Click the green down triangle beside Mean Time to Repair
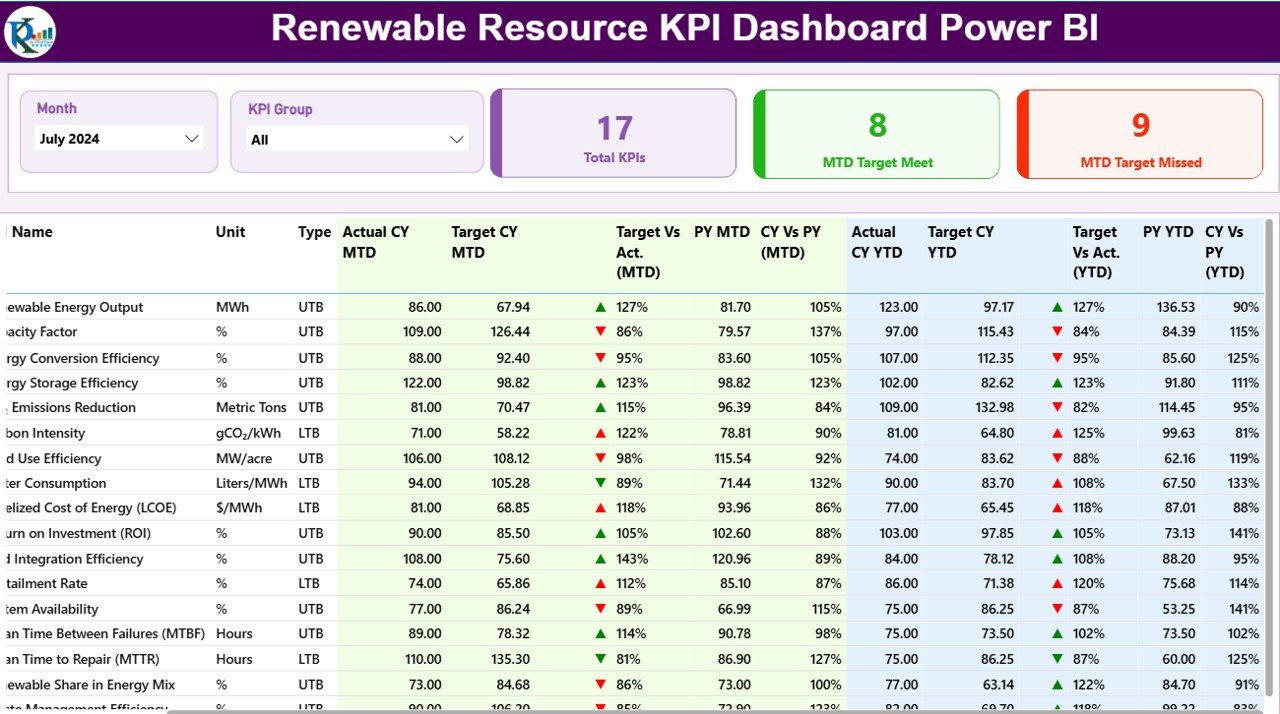Screen dimensions: 1280x714 point(600,658)
